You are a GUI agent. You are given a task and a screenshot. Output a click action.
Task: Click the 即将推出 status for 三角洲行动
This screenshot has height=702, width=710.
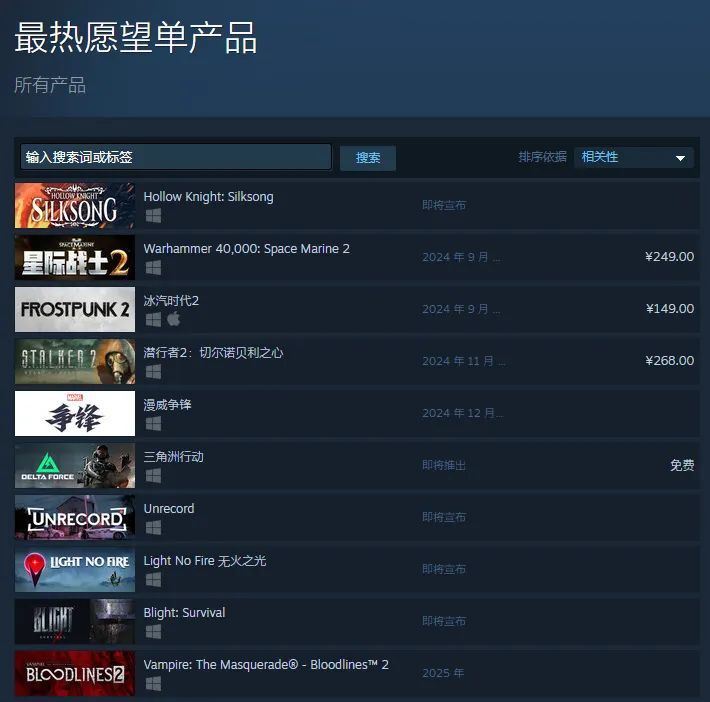[x=444, y=465]
